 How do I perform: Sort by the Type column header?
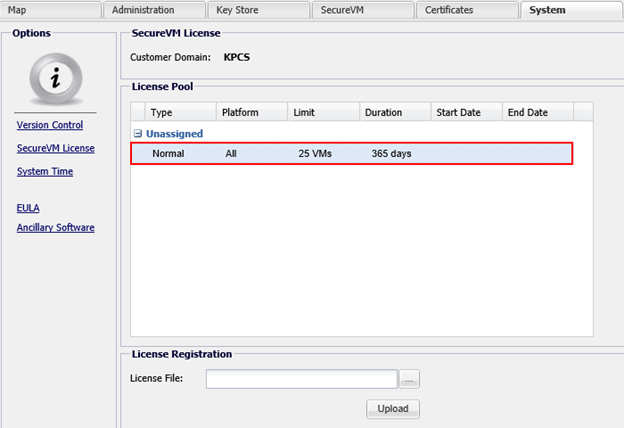pyautogui.click(x=180, y=112)
